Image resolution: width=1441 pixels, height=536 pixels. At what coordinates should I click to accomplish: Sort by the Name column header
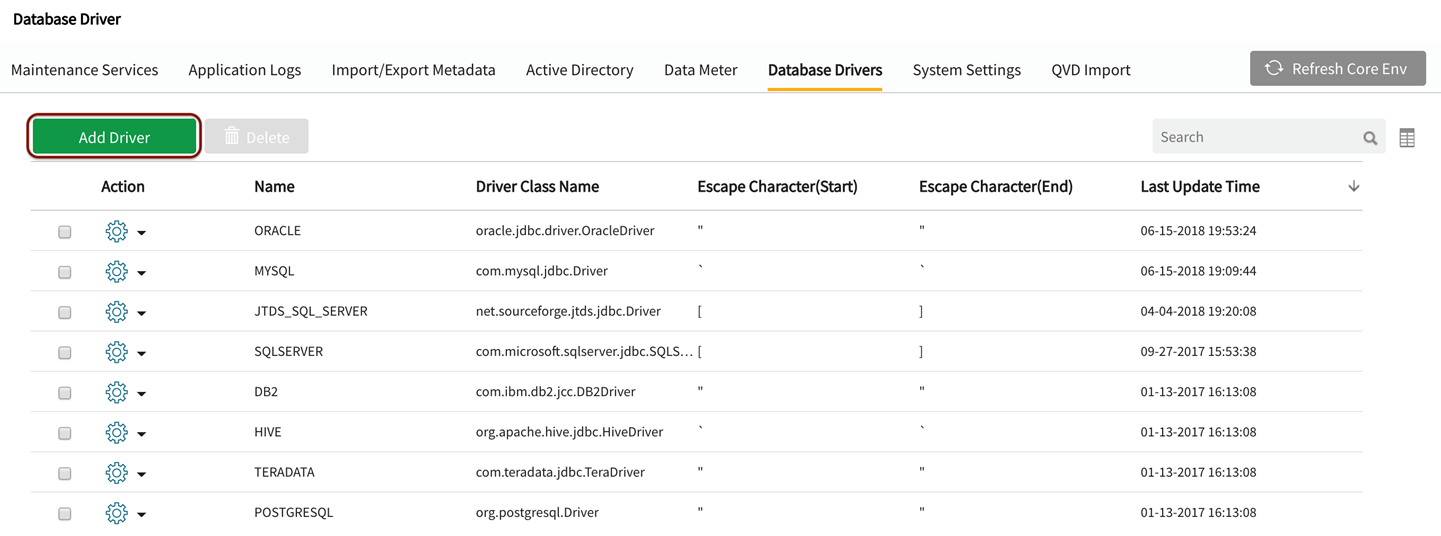[274, 186]
